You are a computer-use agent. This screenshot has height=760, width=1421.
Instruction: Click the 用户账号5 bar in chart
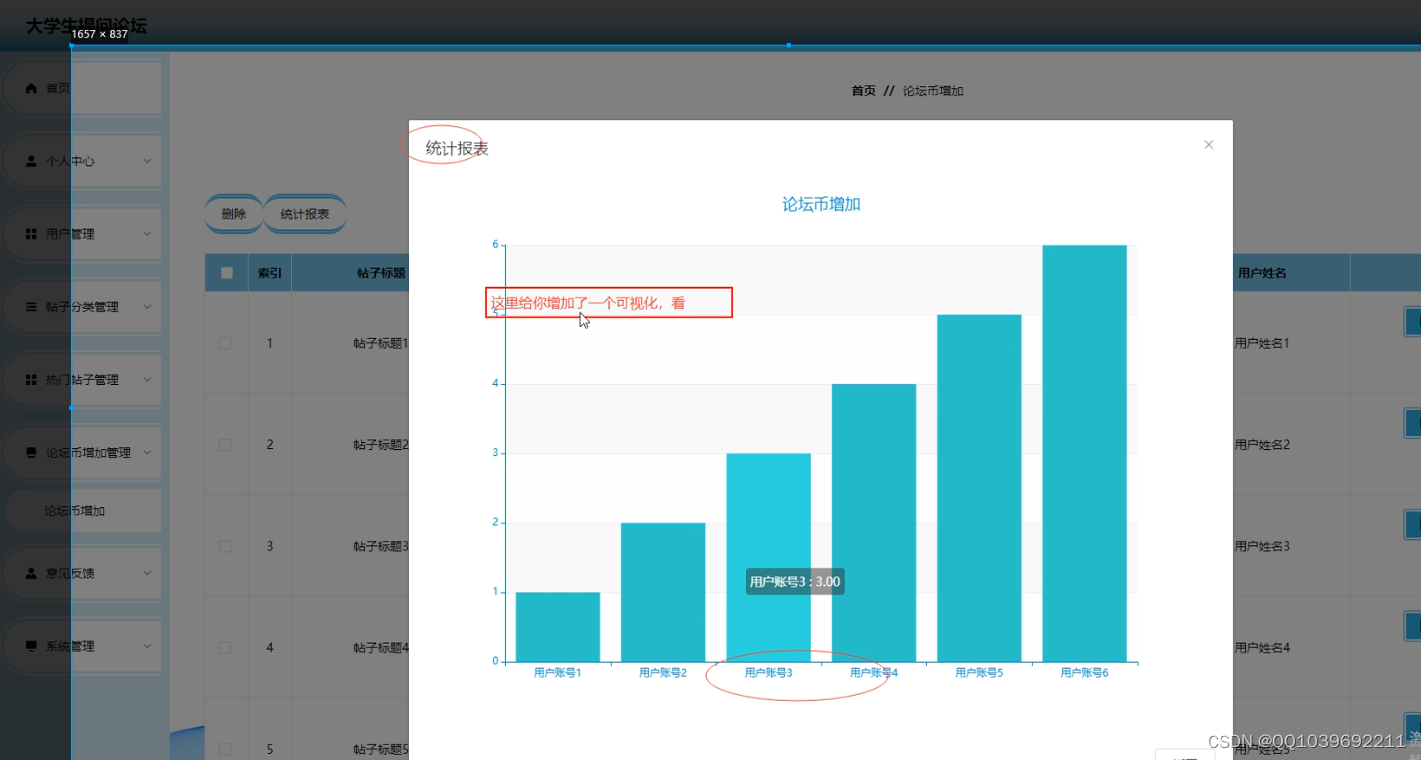(x=979, y=488)
